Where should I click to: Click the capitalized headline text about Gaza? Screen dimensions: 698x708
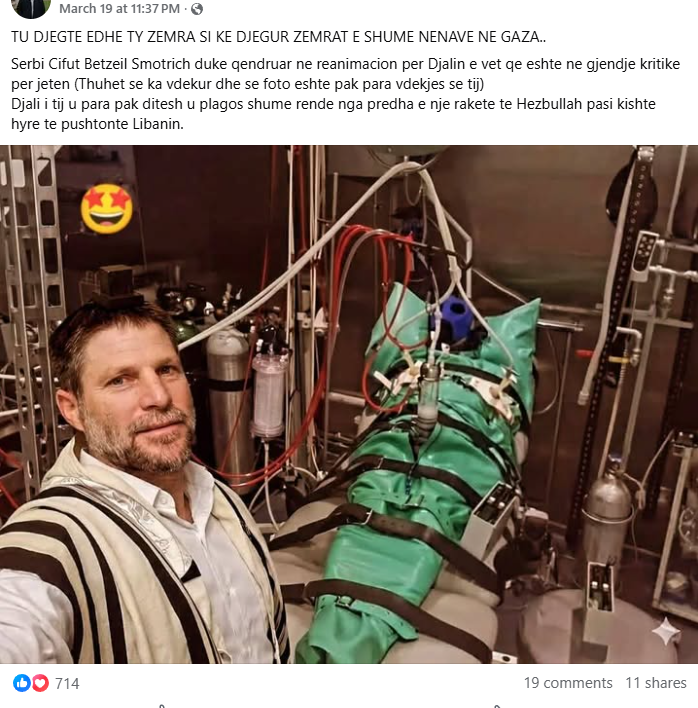(x=279, y=37)
